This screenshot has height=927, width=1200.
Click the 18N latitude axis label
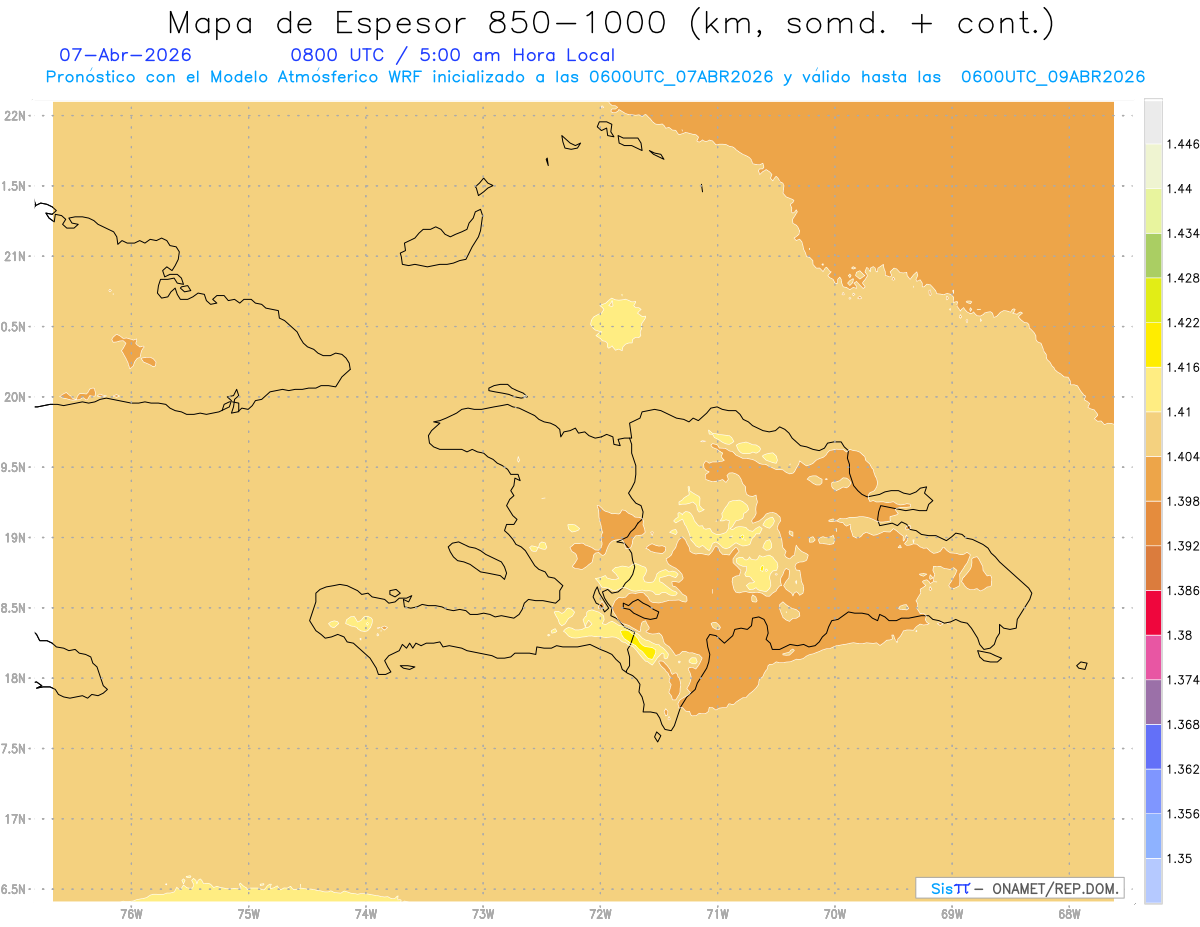click(16, 678)
